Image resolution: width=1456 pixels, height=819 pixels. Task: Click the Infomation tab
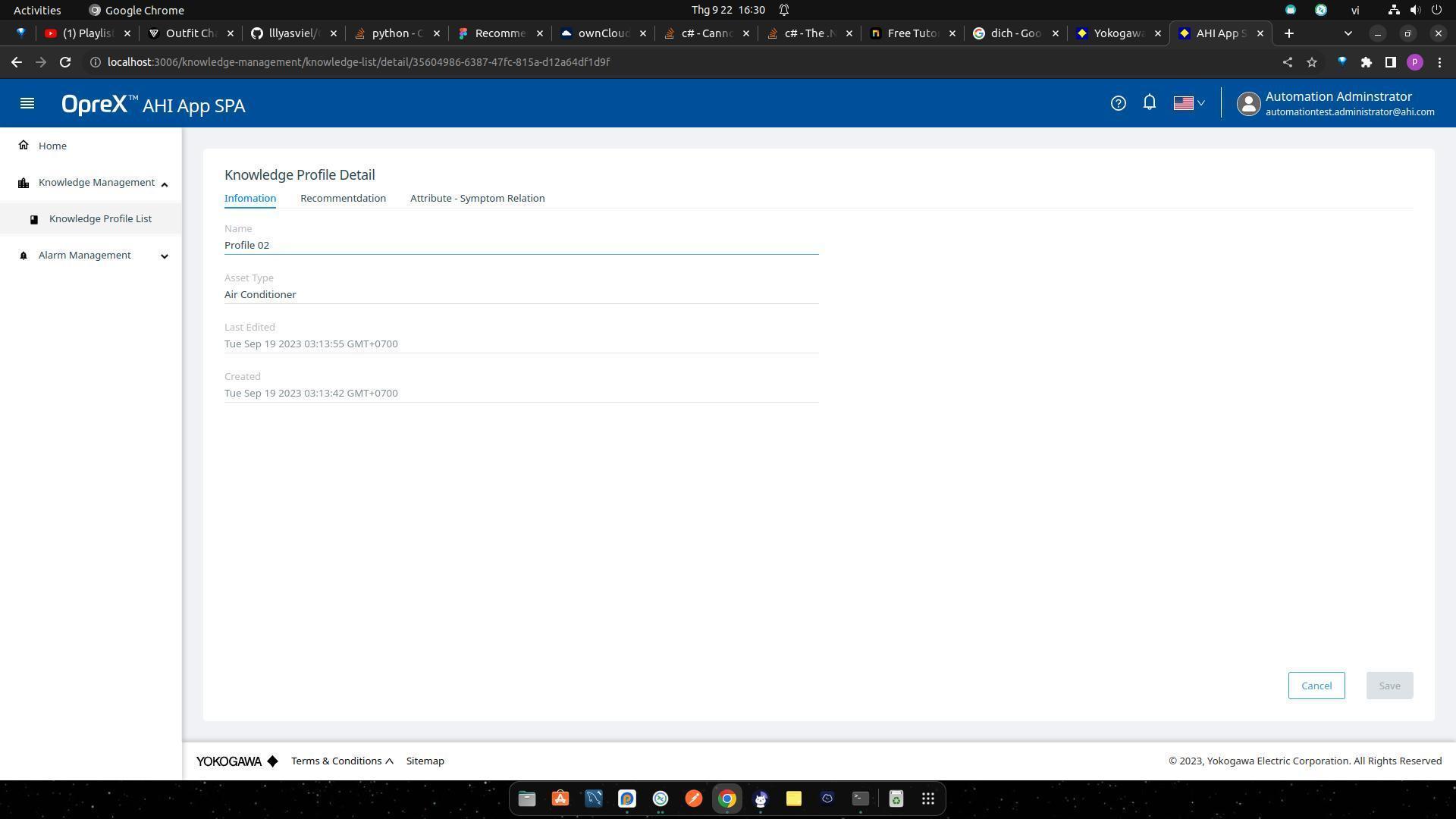pos(250,198)
